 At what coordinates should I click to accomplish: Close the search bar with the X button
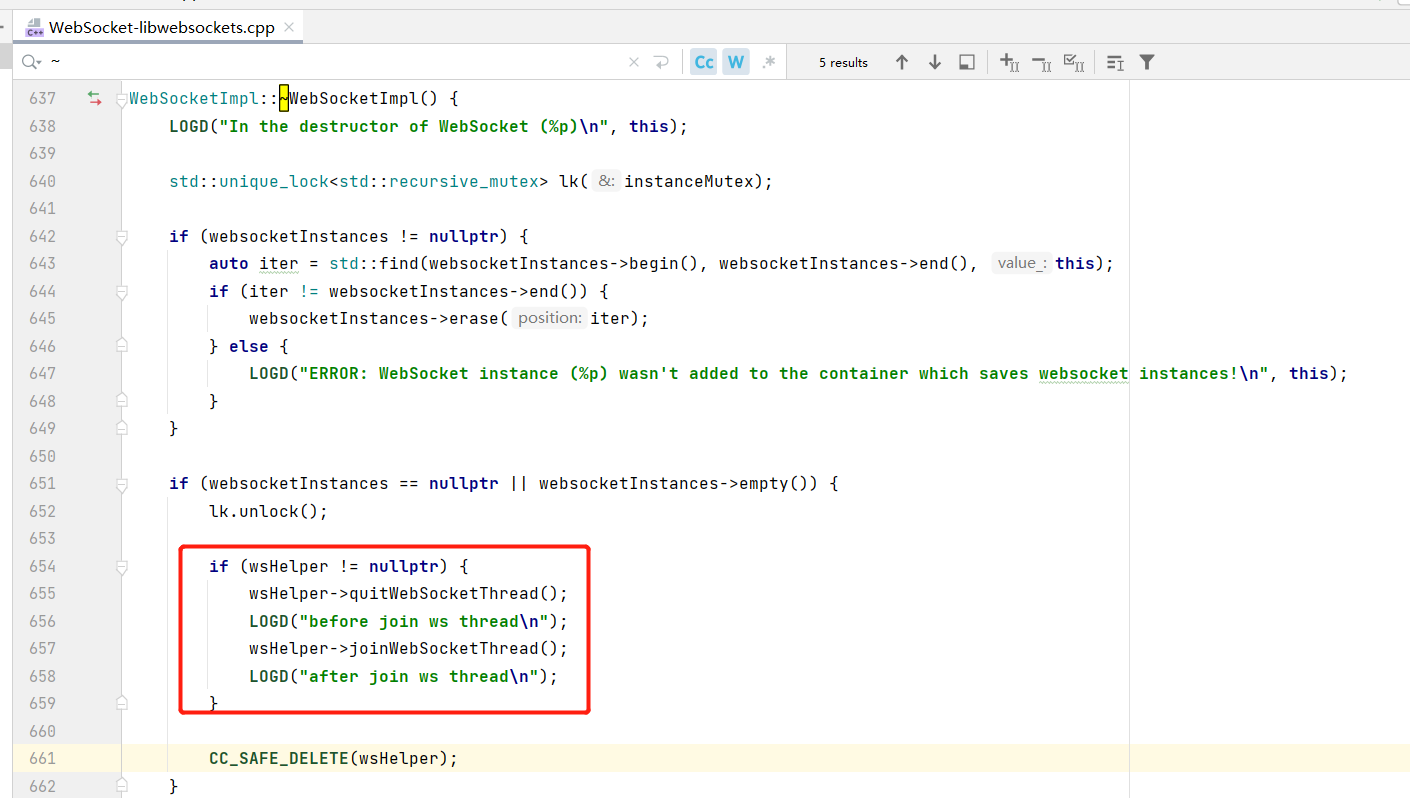click(634, 61)
